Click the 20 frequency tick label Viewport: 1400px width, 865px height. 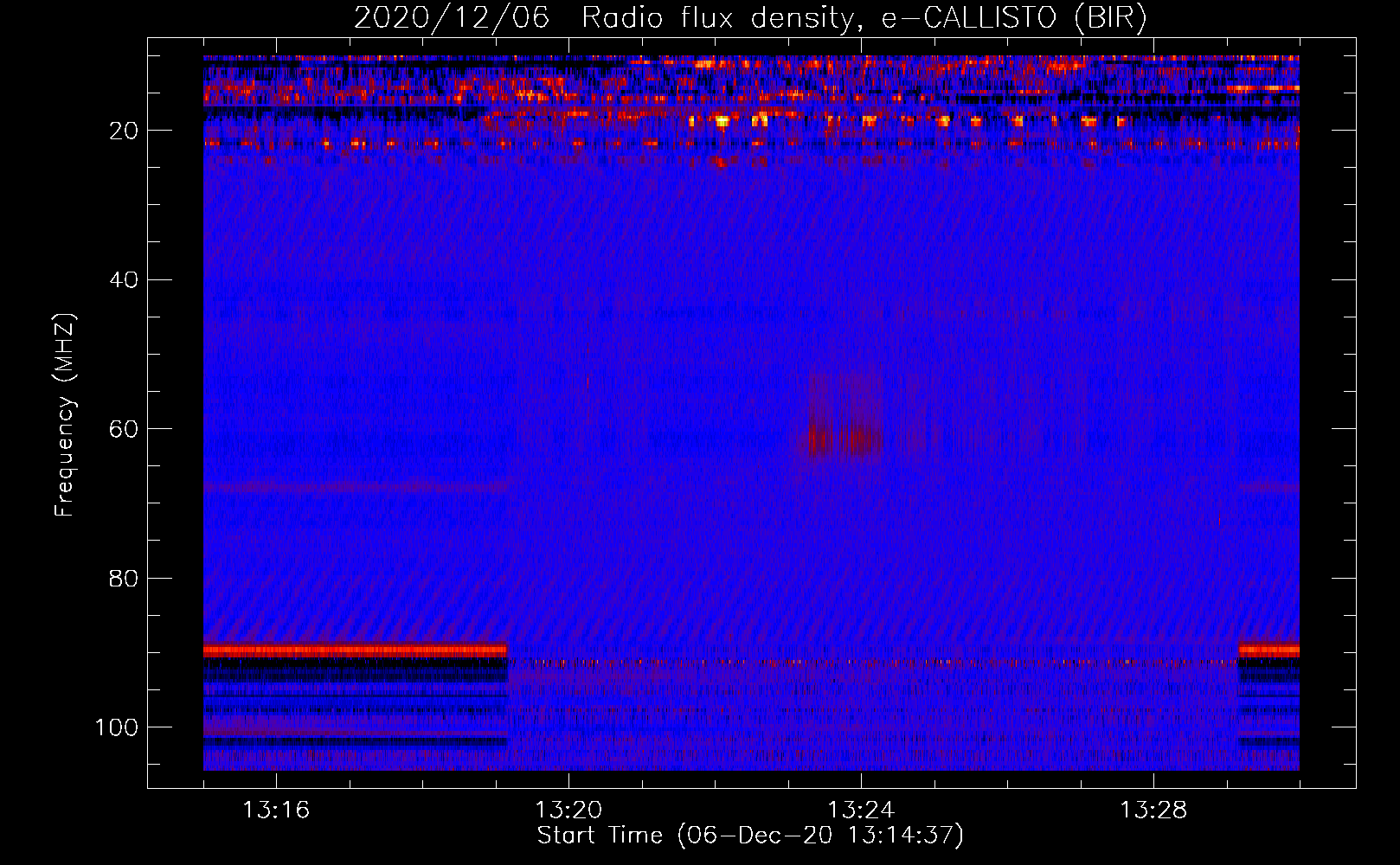(x=125, y=131)
